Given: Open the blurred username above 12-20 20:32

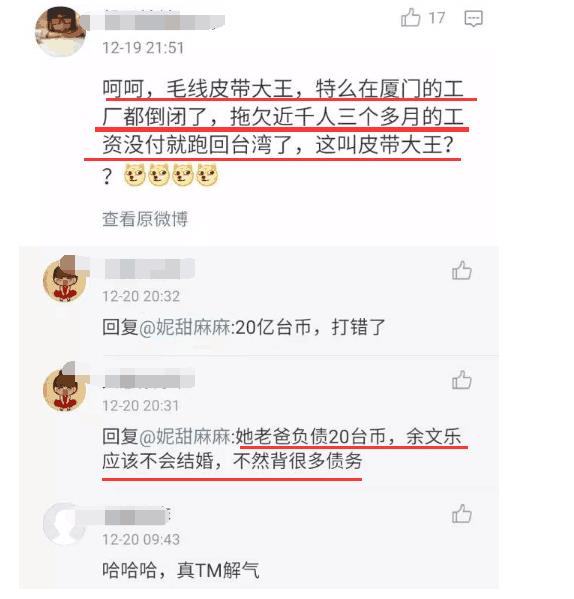Looking at the screenshot, I should [149, 269].
